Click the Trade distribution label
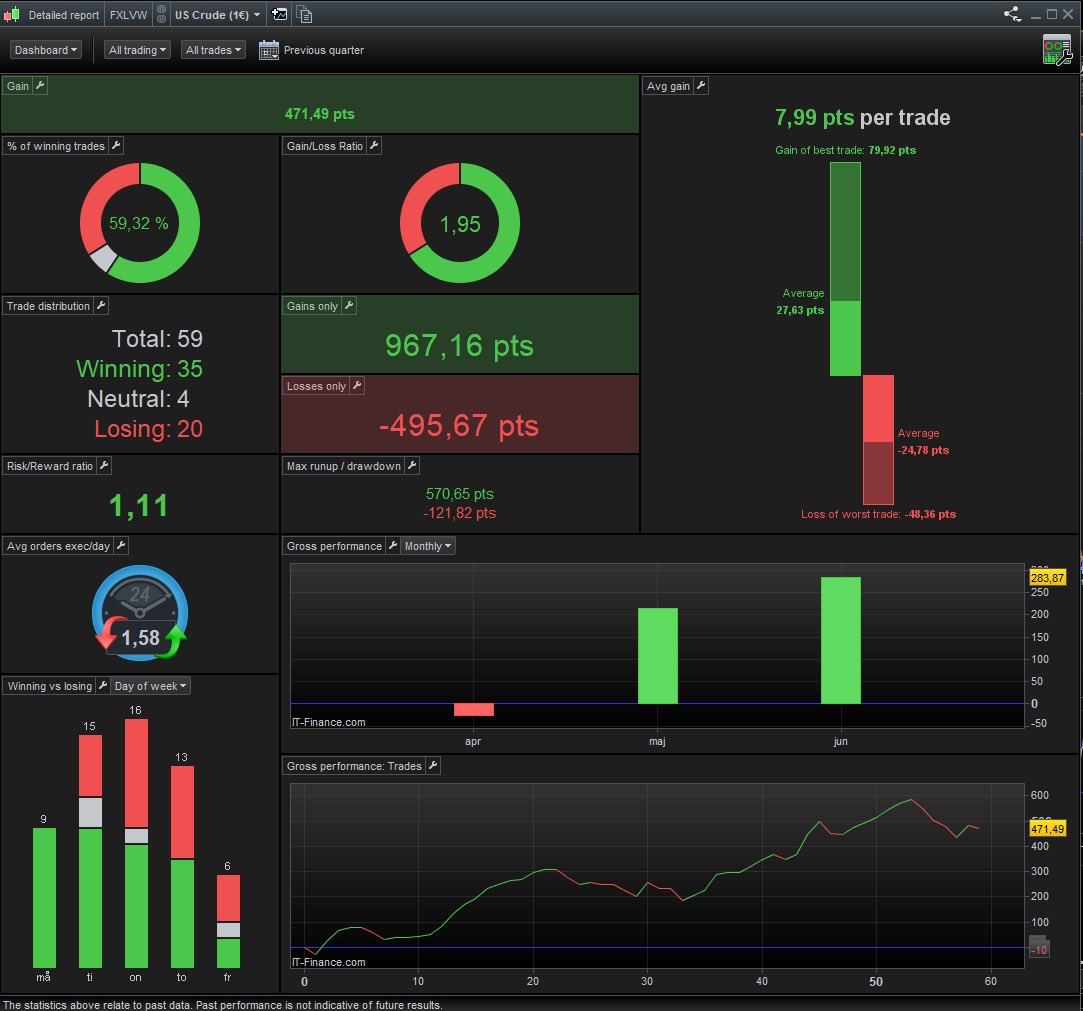1083x1011 pixels. [x=48, y=306]
